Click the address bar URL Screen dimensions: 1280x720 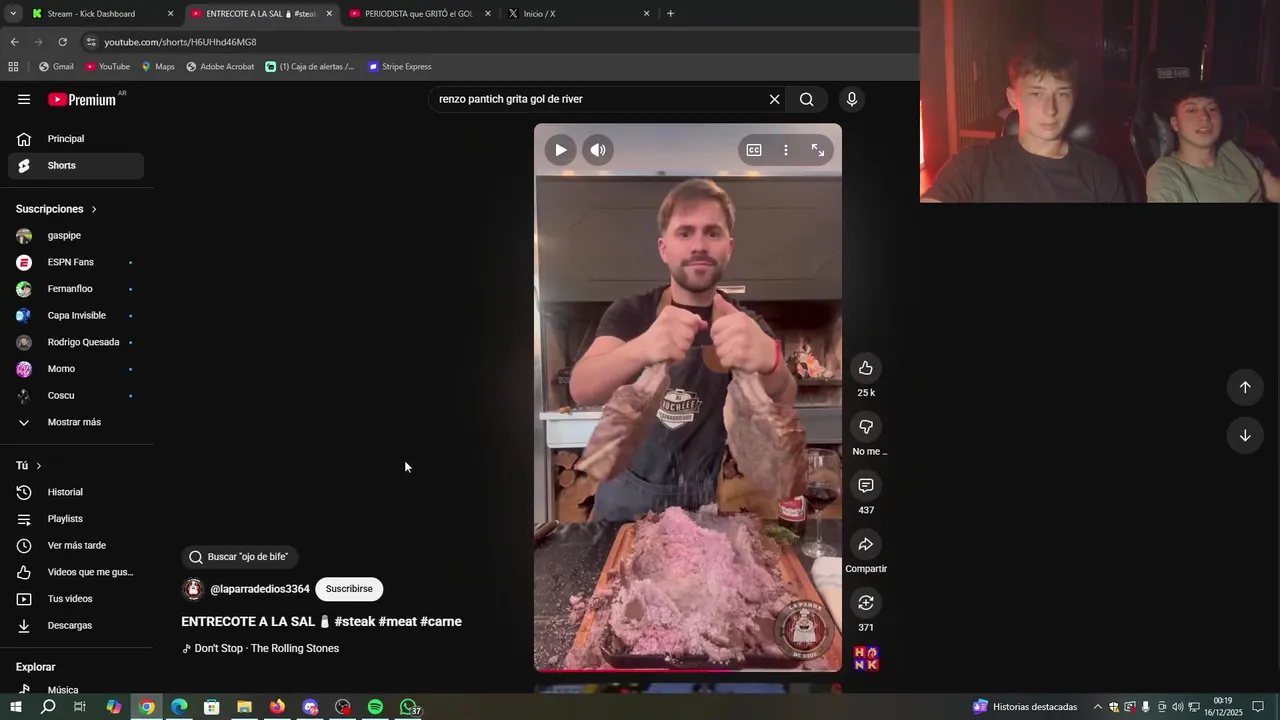pyautogui.click(x=180, y=42)
